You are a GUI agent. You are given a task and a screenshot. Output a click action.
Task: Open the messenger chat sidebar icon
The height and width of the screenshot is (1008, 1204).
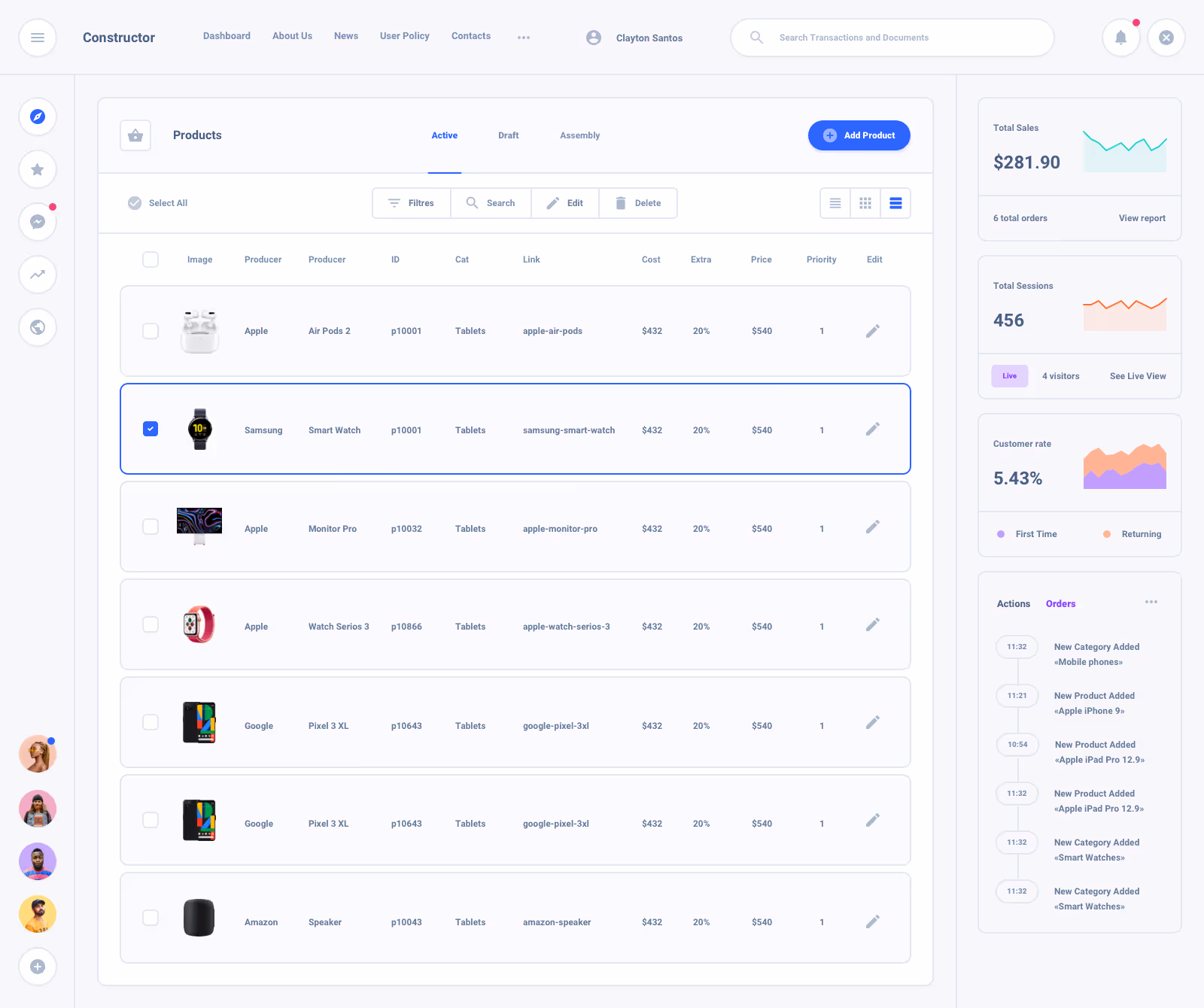tap(38, 222)
